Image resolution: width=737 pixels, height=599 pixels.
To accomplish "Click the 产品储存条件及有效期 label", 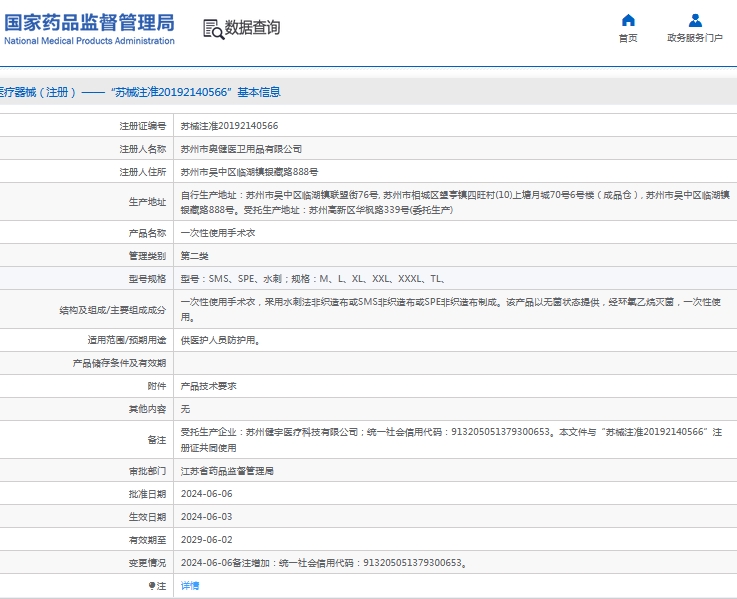I will click(x=119, y=363).
